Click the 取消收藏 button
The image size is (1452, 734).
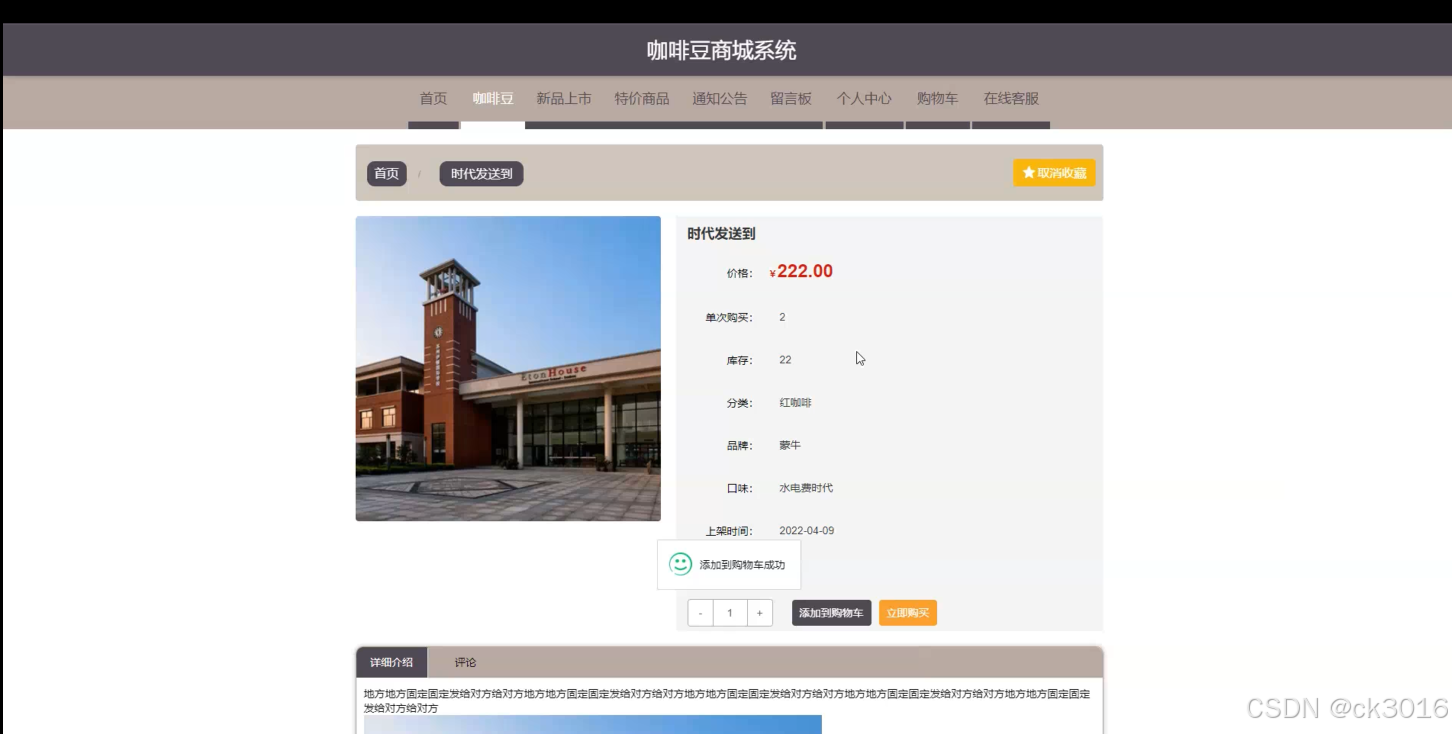[1054, 173]
